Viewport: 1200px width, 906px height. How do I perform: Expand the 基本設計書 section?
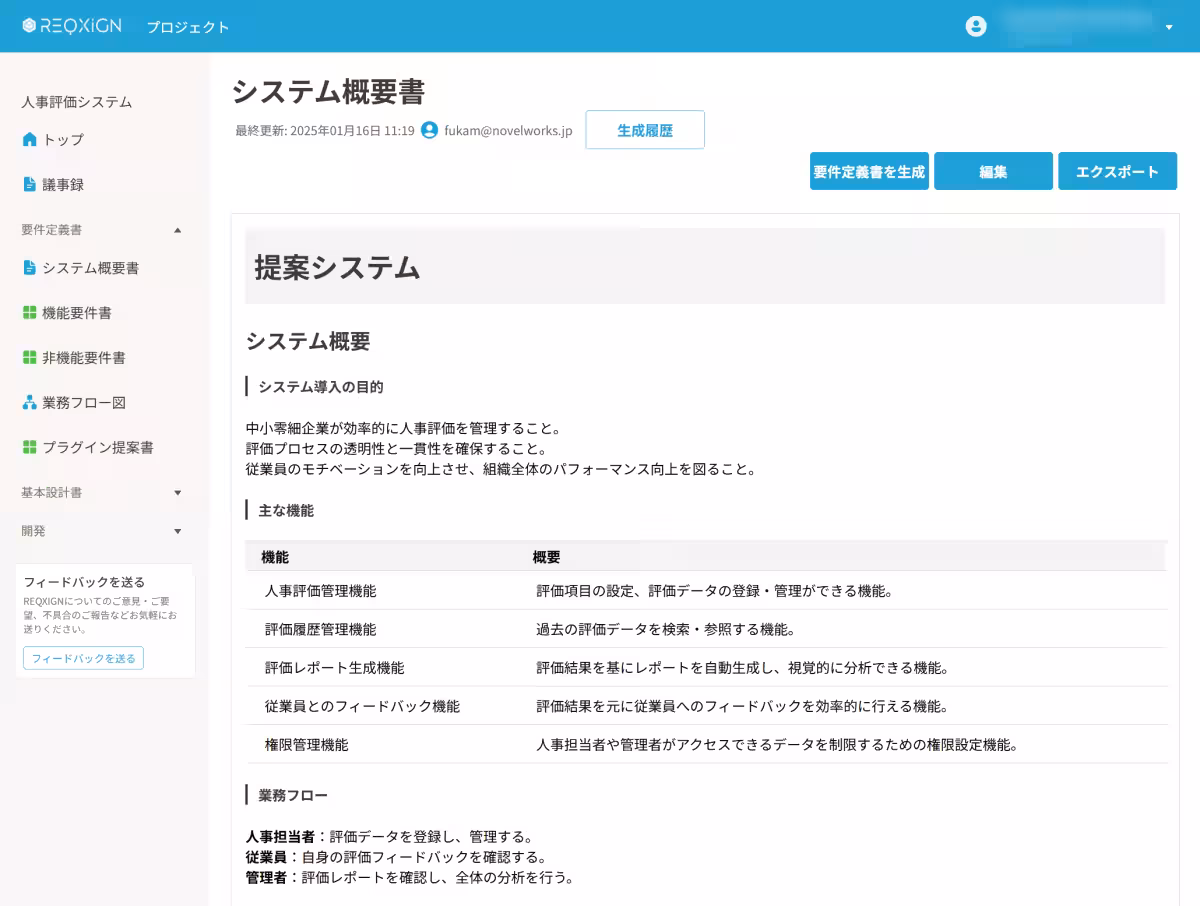point(178,492)
